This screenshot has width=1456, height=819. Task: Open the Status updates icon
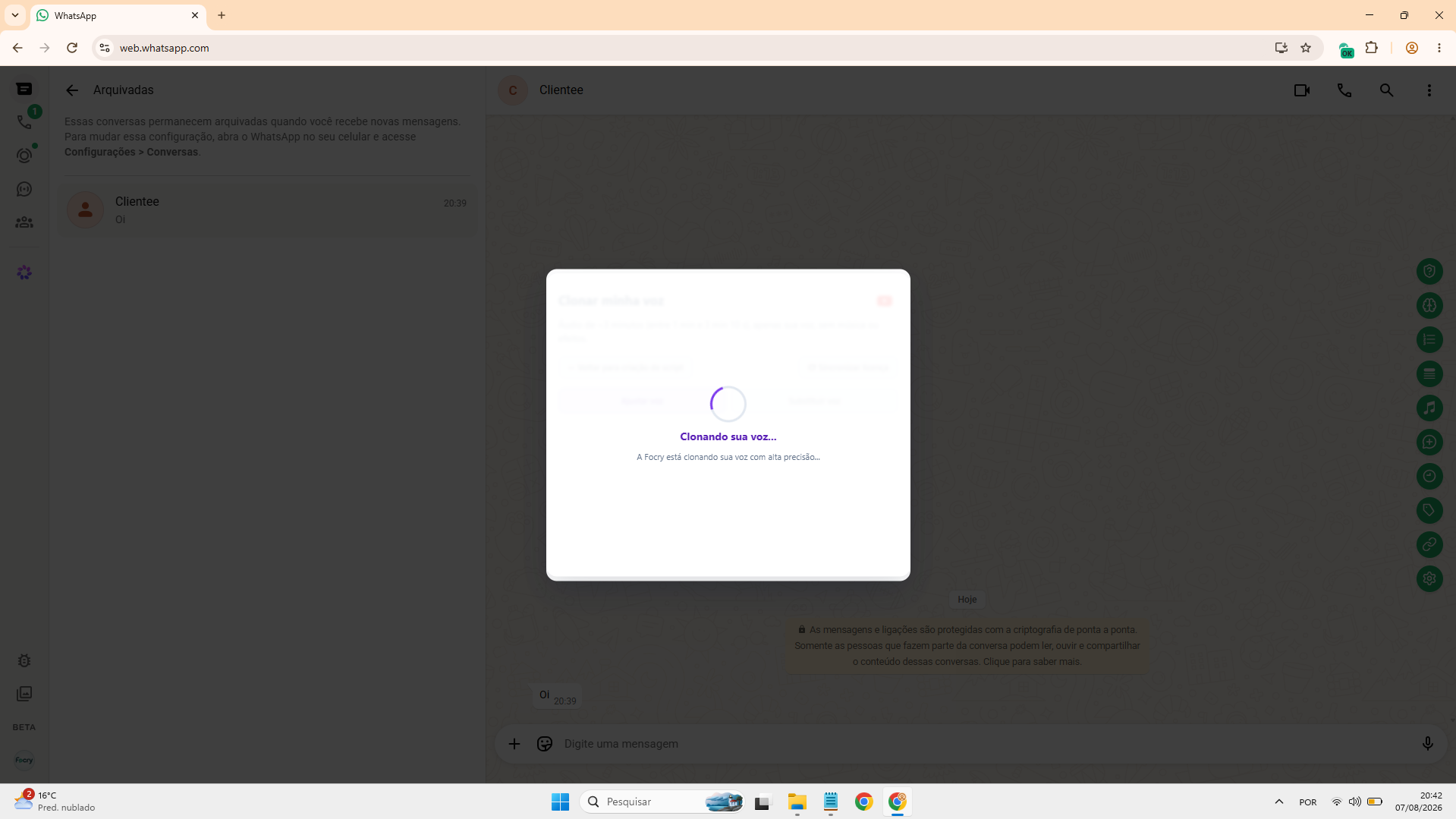(x=24, y=156)
